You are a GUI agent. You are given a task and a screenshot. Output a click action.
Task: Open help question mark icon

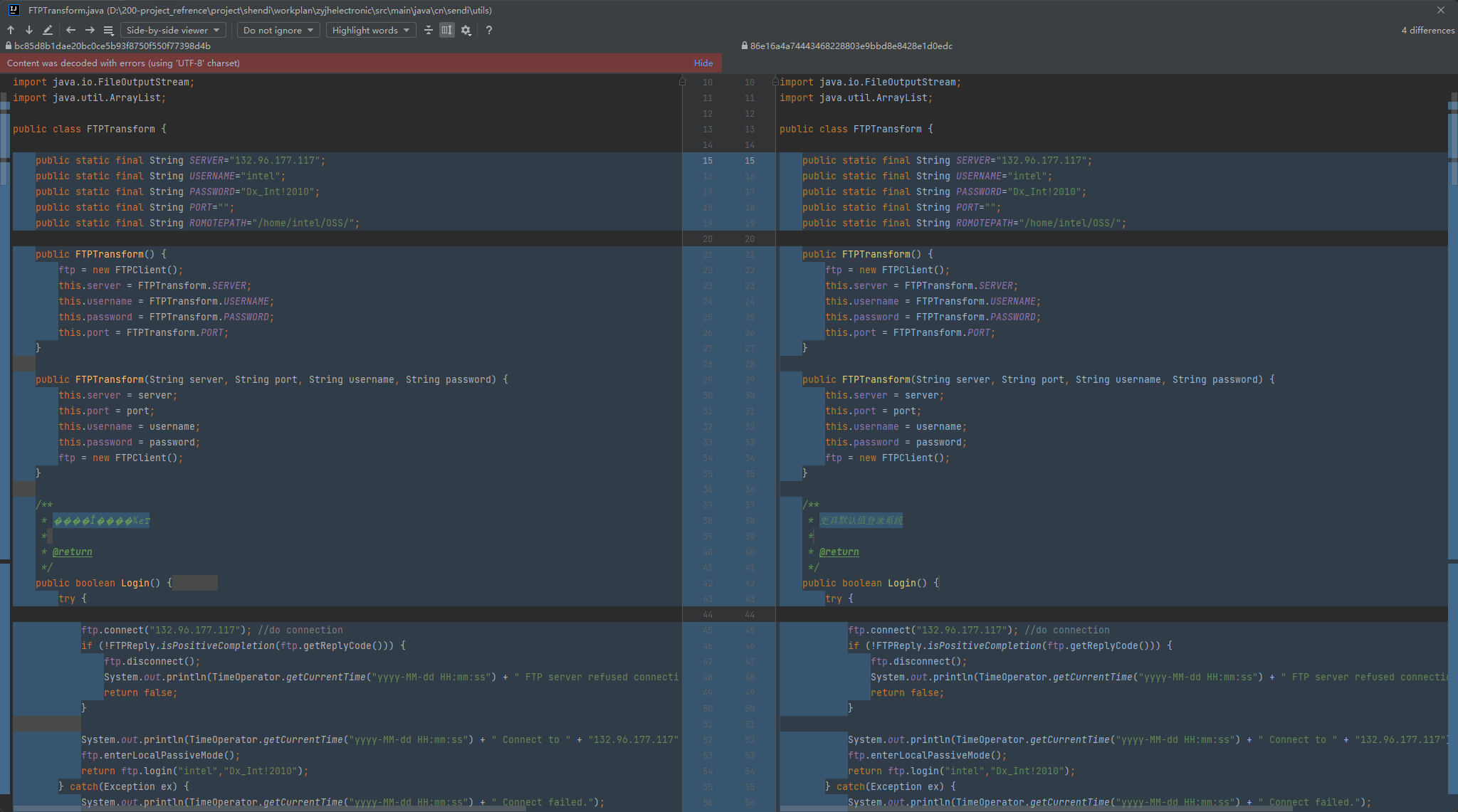point(489,30)
